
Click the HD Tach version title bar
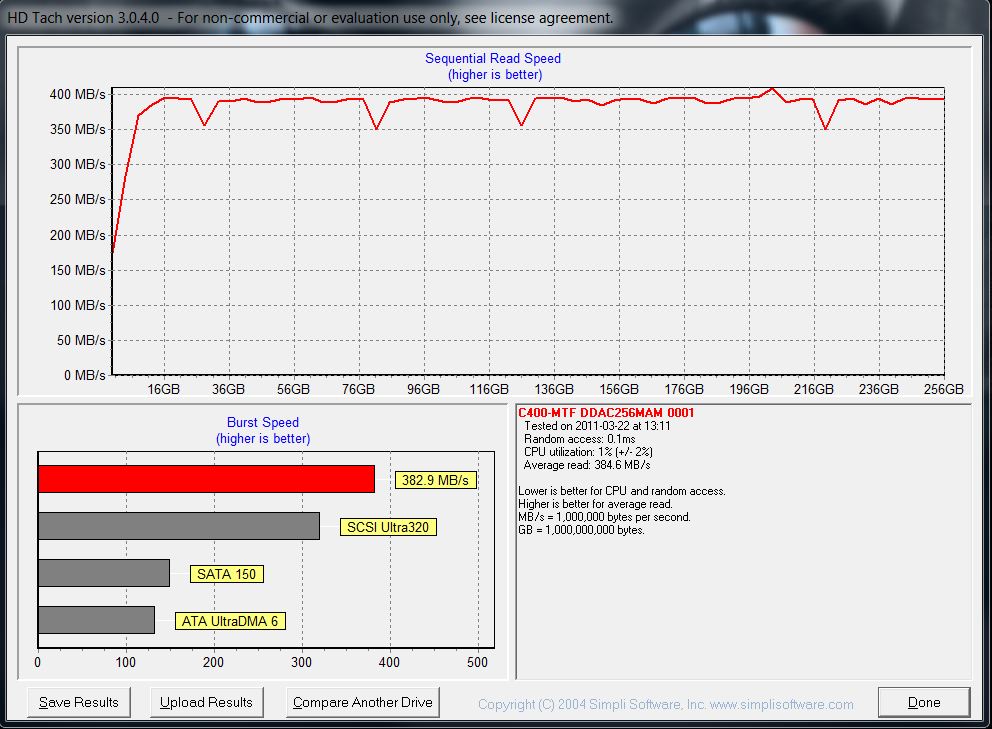310,18
